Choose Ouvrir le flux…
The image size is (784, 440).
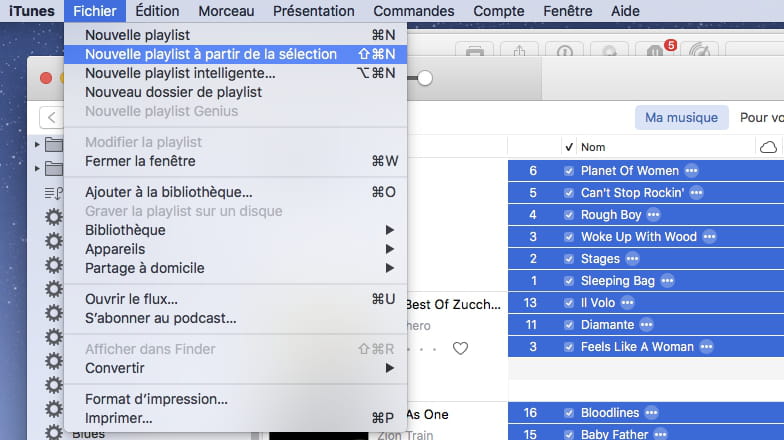pyautogui.click(x=236, y=299)
